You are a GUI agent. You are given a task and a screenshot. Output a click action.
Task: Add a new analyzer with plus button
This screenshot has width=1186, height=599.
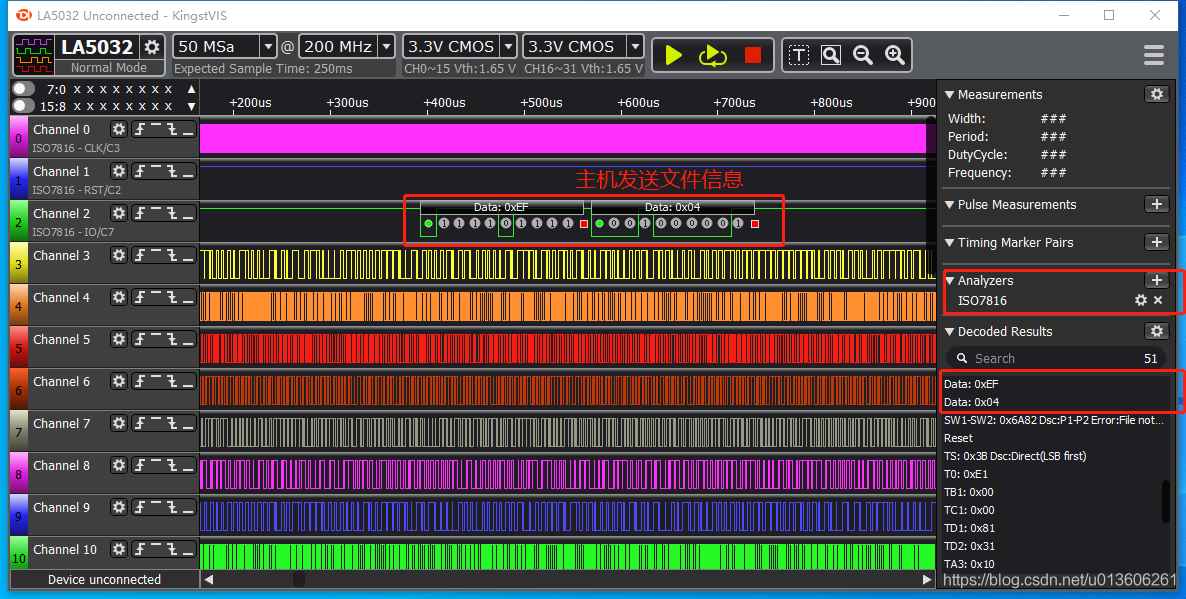(x=1157, y=280)
